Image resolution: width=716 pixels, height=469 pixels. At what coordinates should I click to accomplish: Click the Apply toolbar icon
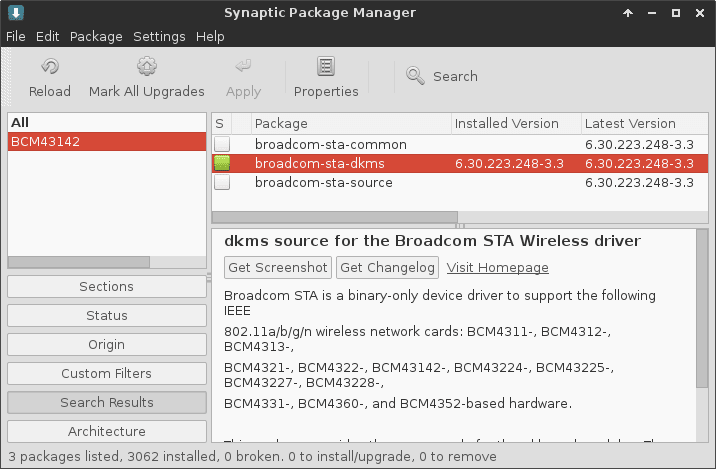(x=243, y=67)
